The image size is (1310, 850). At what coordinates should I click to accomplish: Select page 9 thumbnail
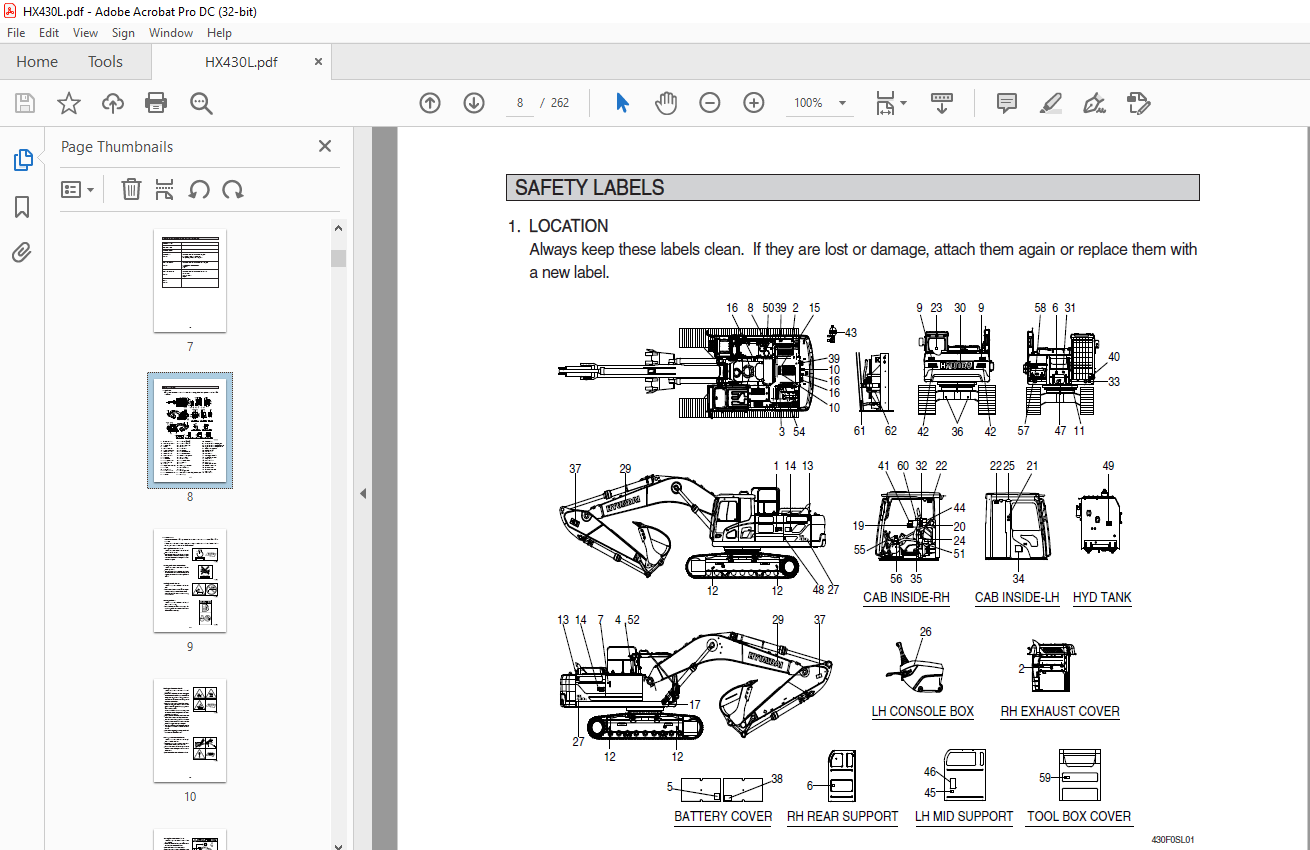(x=190, y=580)
